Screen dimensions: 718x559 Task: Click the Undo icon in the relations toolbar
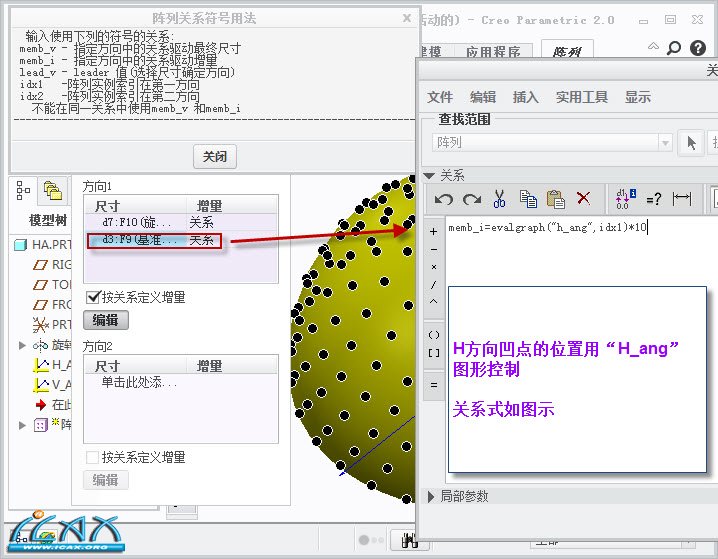443,199
